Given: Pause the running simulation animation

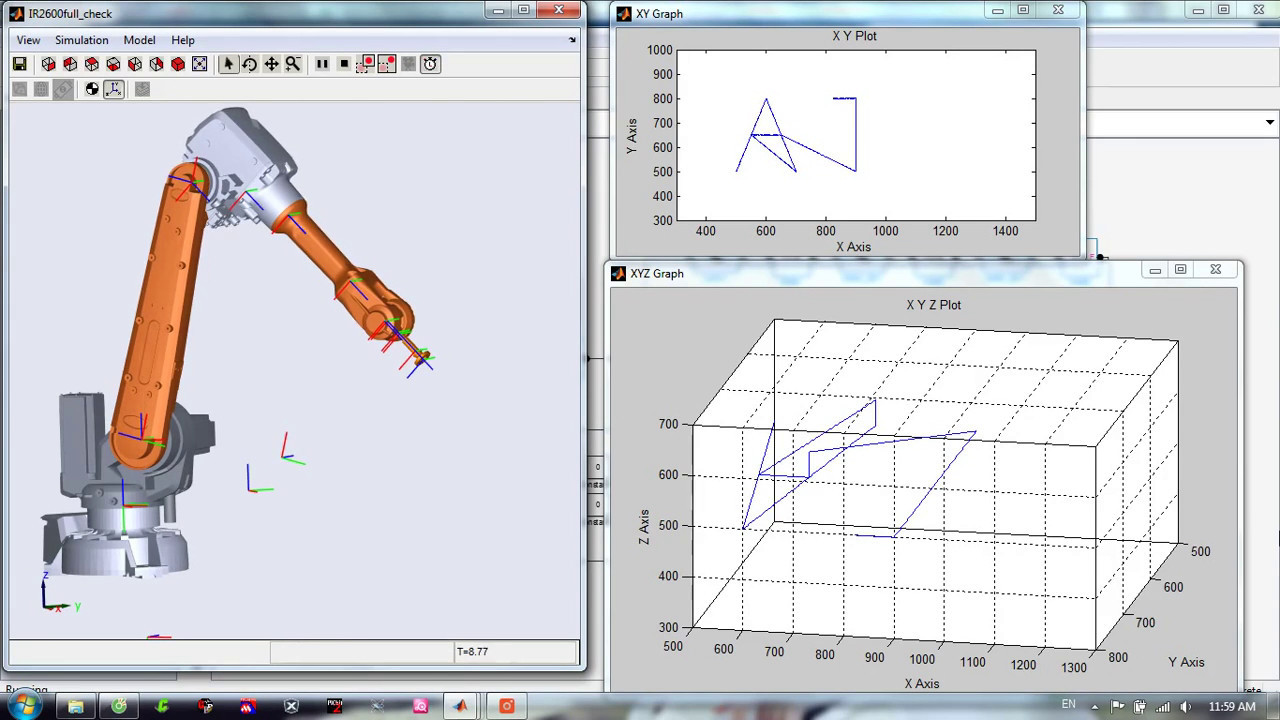Looking at the screenshot, I should pyautogui.click(x=322, y=64).
